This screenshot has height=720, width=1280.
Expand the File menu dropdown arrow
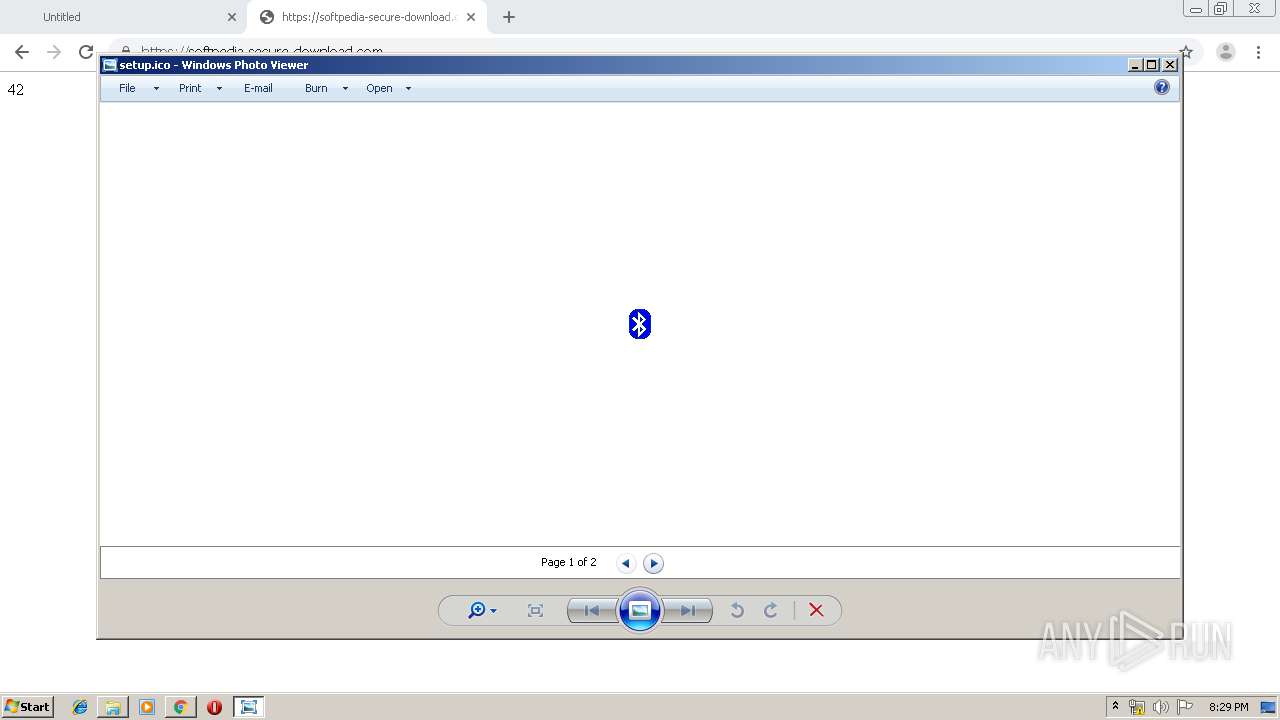(156, 89)
